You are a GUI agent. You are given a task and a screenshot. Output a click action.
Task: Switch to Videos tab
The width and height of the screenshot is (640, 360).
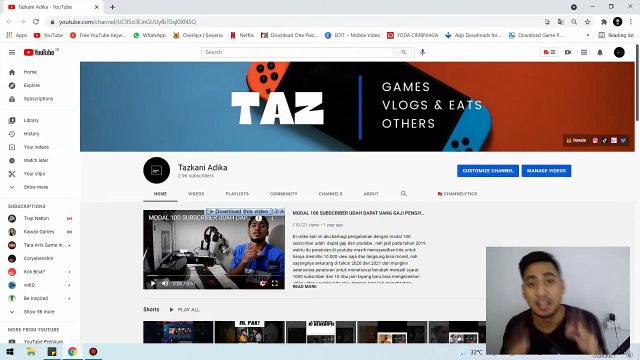pos(196,194)
